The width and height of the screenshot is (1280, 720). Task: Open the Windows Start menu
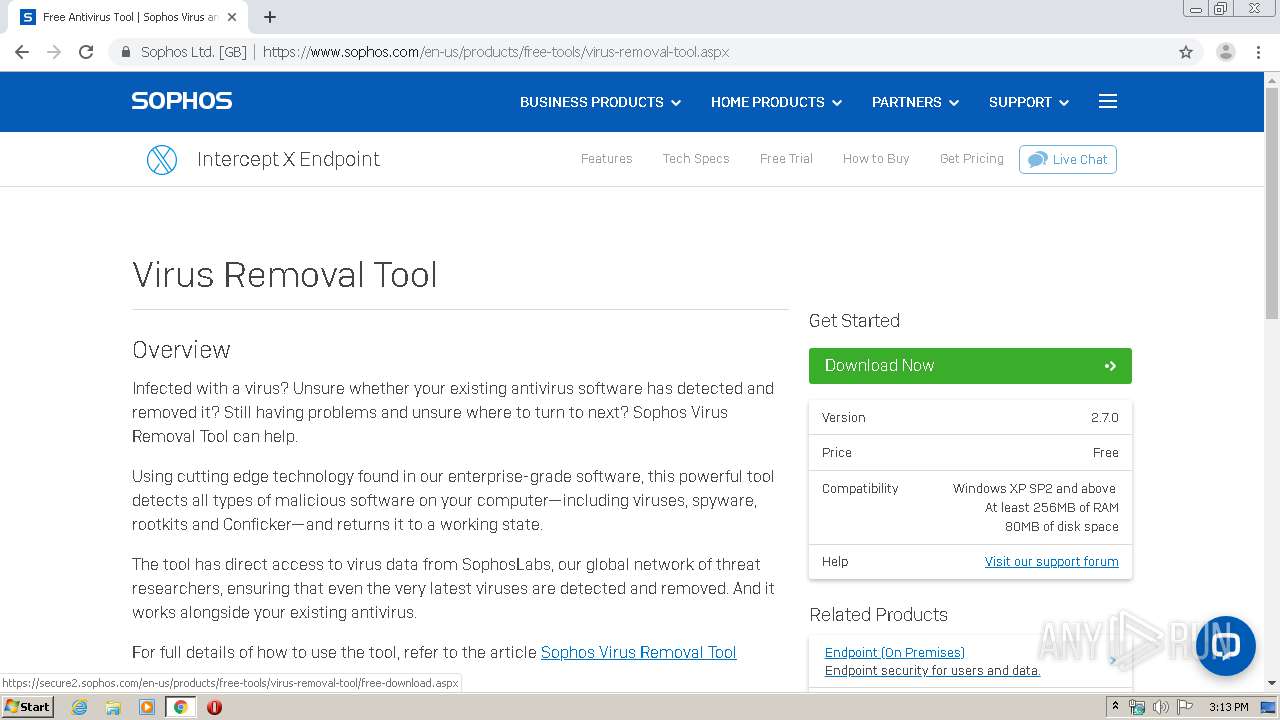pyautogui.click(x=28, y=707)
